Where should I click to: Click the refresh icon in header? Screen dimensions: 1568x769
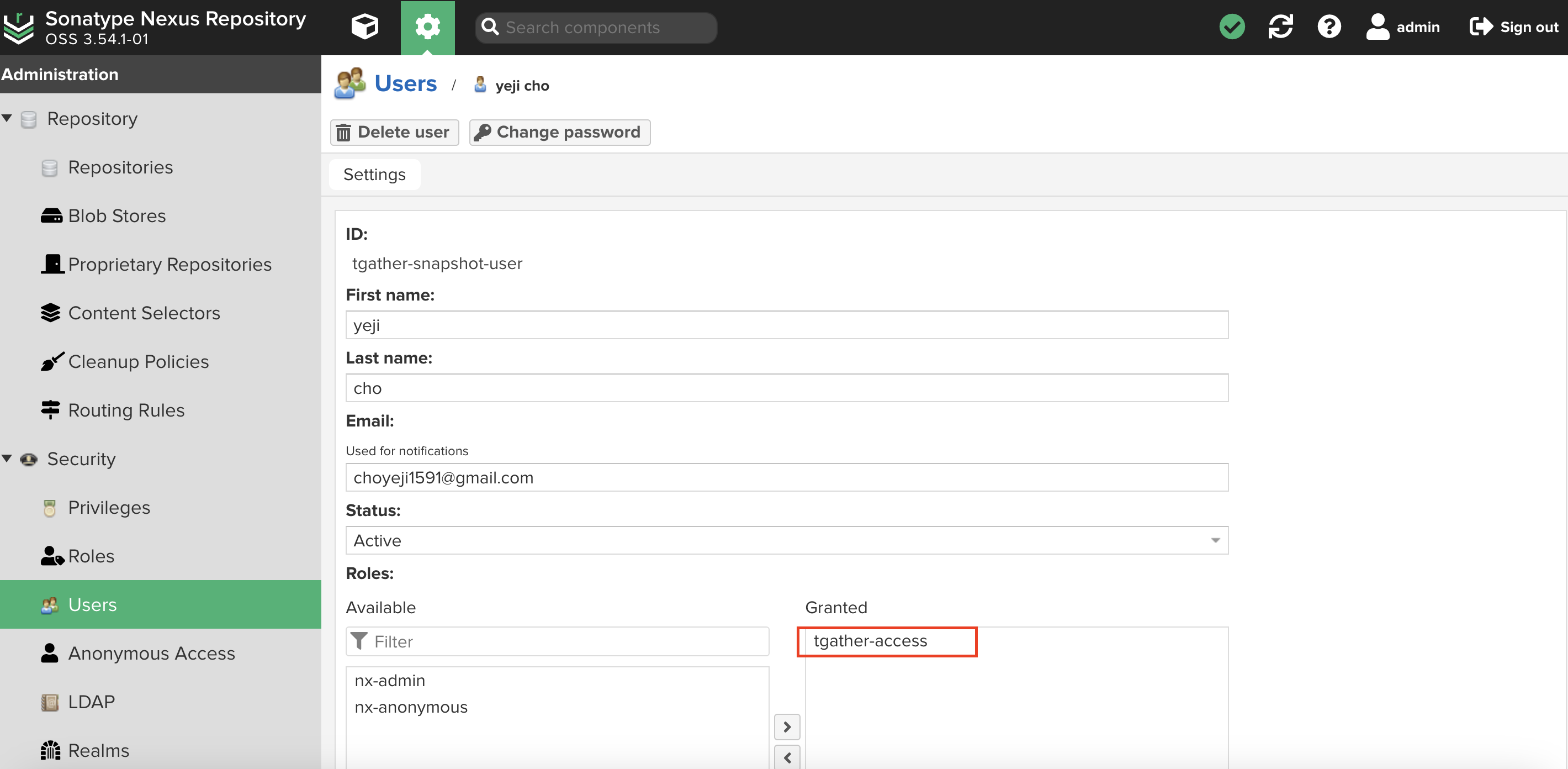pos(1281,27)
